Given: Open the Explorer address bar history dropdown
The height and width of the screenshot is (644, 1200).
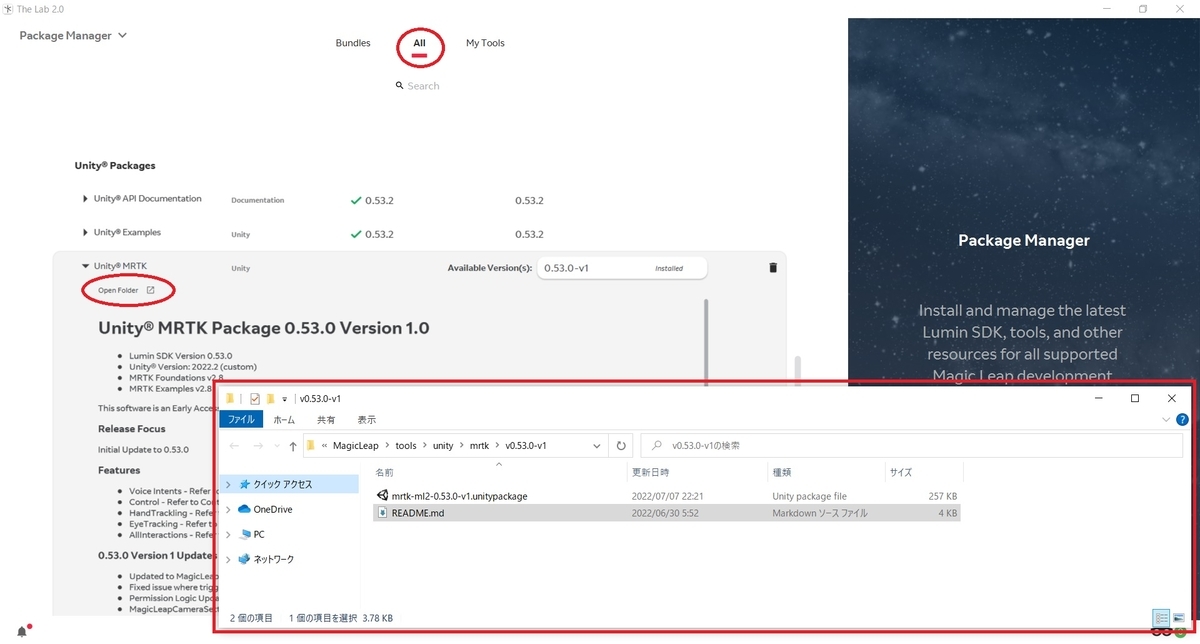Looking at the screenshot, I should [x=597, y=446].
